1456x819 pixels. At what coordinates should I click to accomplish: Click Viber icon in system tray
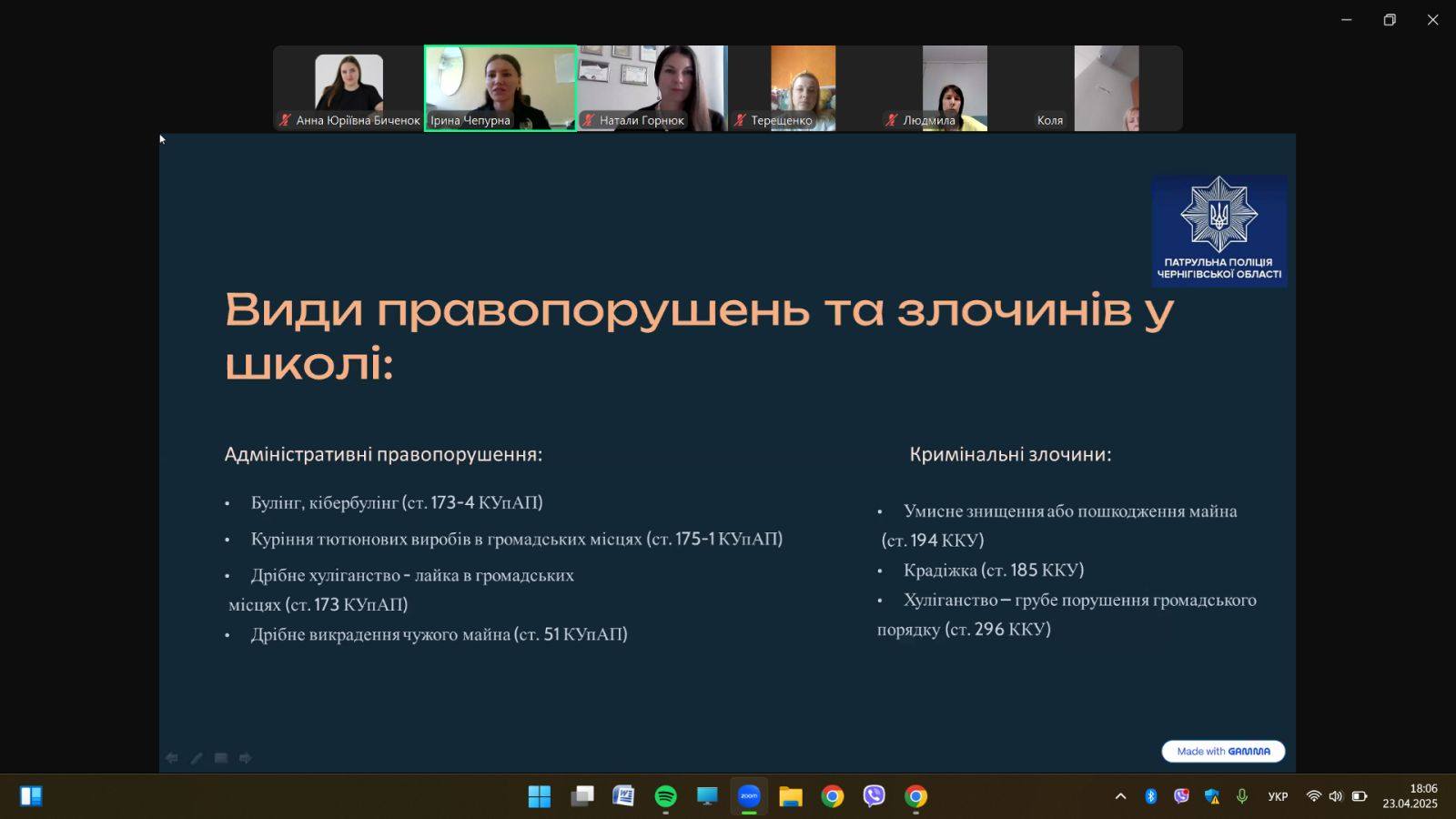[x=1181, y=796]
